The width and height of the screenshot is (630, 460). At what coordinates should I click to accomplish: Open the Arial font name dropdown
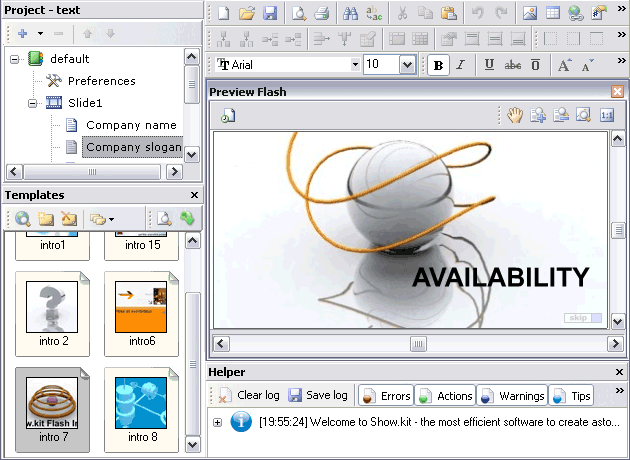point(355,64)
